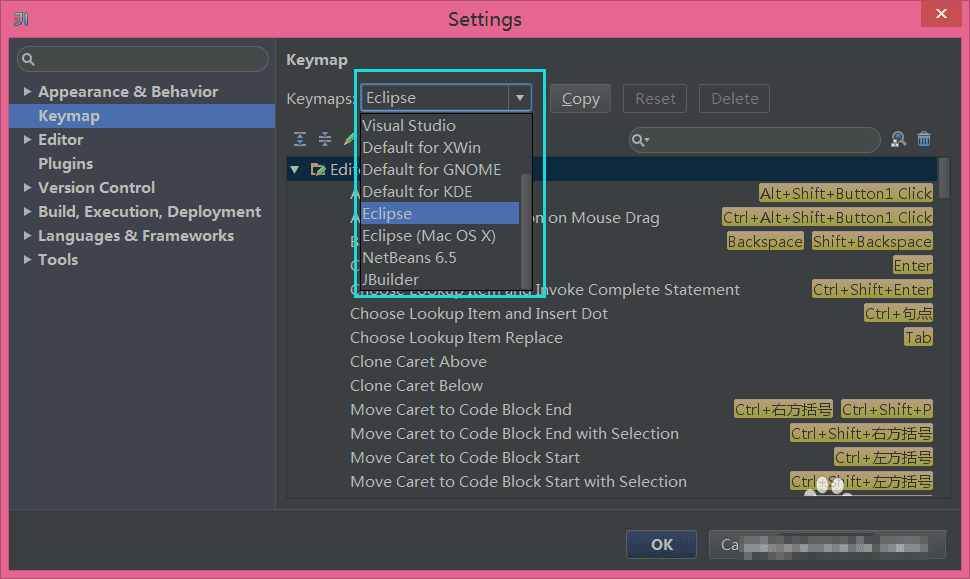Open Languages & Frameworks label
Viewport: 970px width, 579px height.
[136, 236]
